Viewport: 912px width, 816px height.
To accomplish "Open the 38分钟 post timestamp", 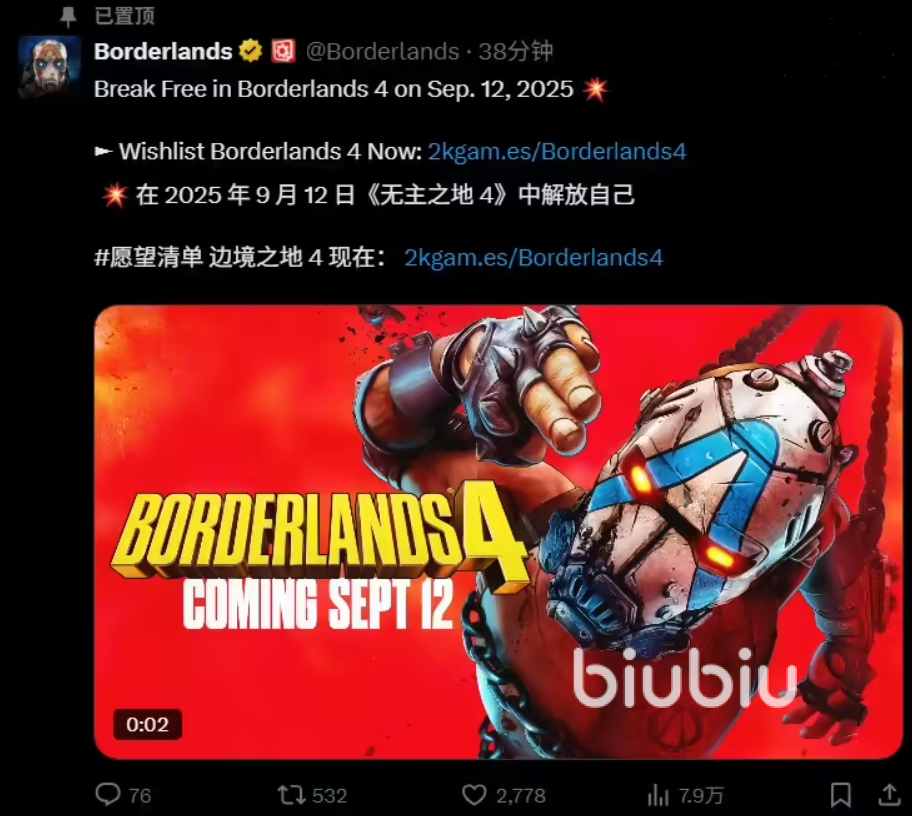I will (x=515, y=52).
